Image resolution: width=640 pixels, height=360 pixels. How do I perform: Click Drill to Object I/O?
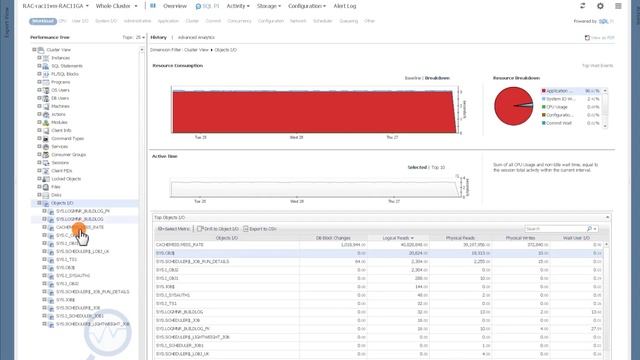tap(218, 229)
